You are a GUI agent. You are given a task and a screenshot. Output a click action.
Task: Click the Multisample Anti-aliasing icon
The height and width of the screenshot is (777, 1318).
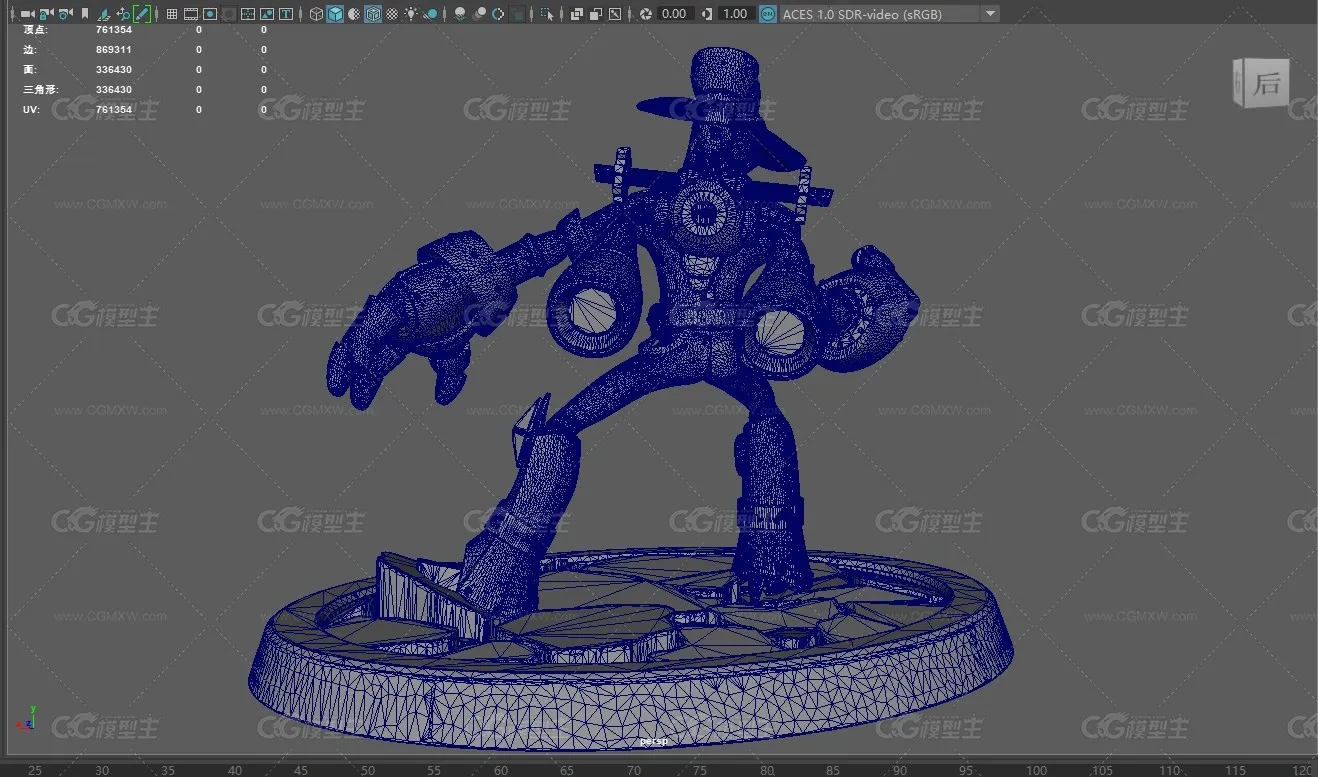pyautogui.click(x=498, y=14)
